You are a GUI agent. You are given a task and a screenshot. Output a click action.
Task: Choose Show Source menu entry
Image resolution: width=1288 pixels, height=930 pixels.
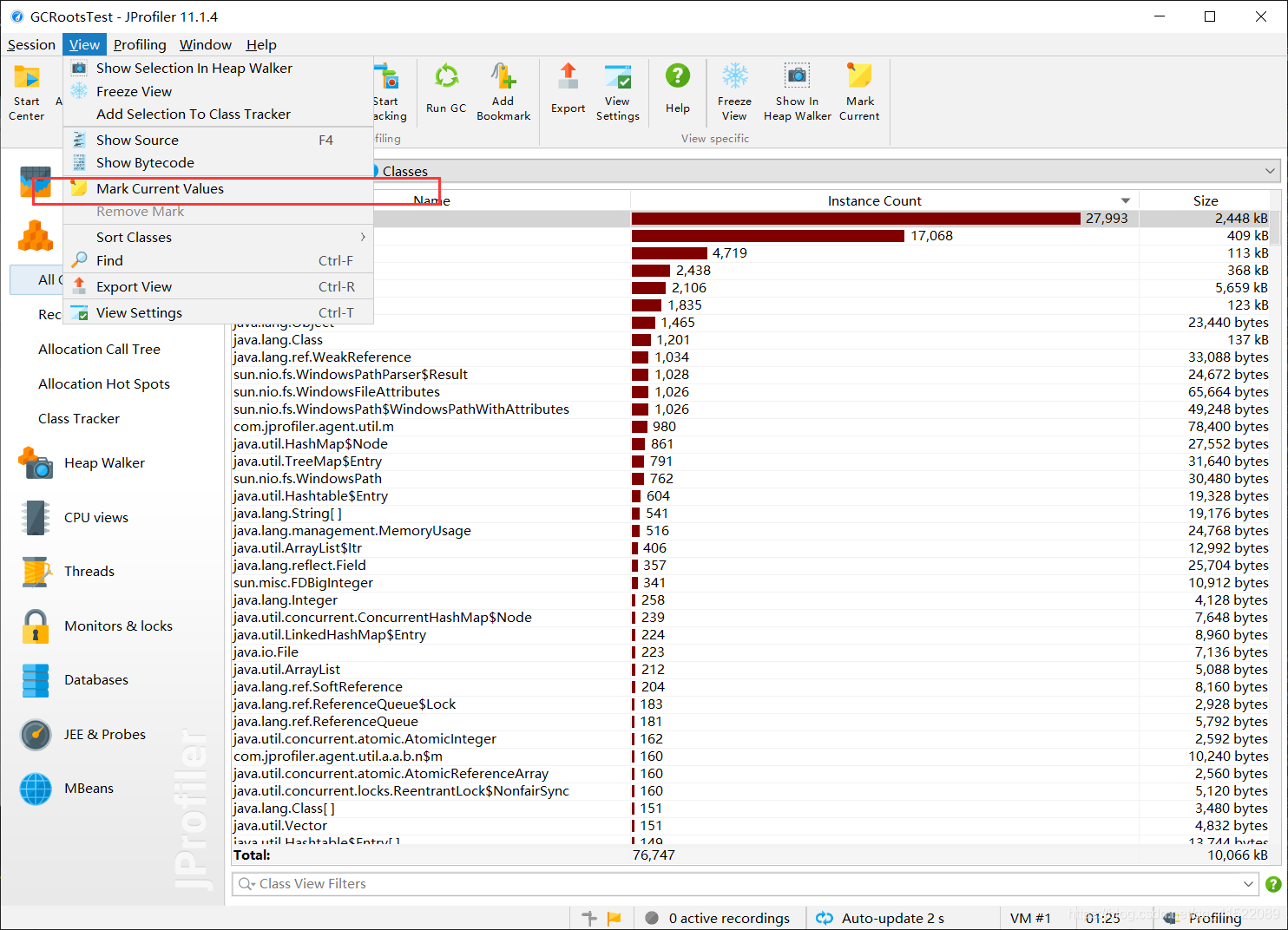219,141
